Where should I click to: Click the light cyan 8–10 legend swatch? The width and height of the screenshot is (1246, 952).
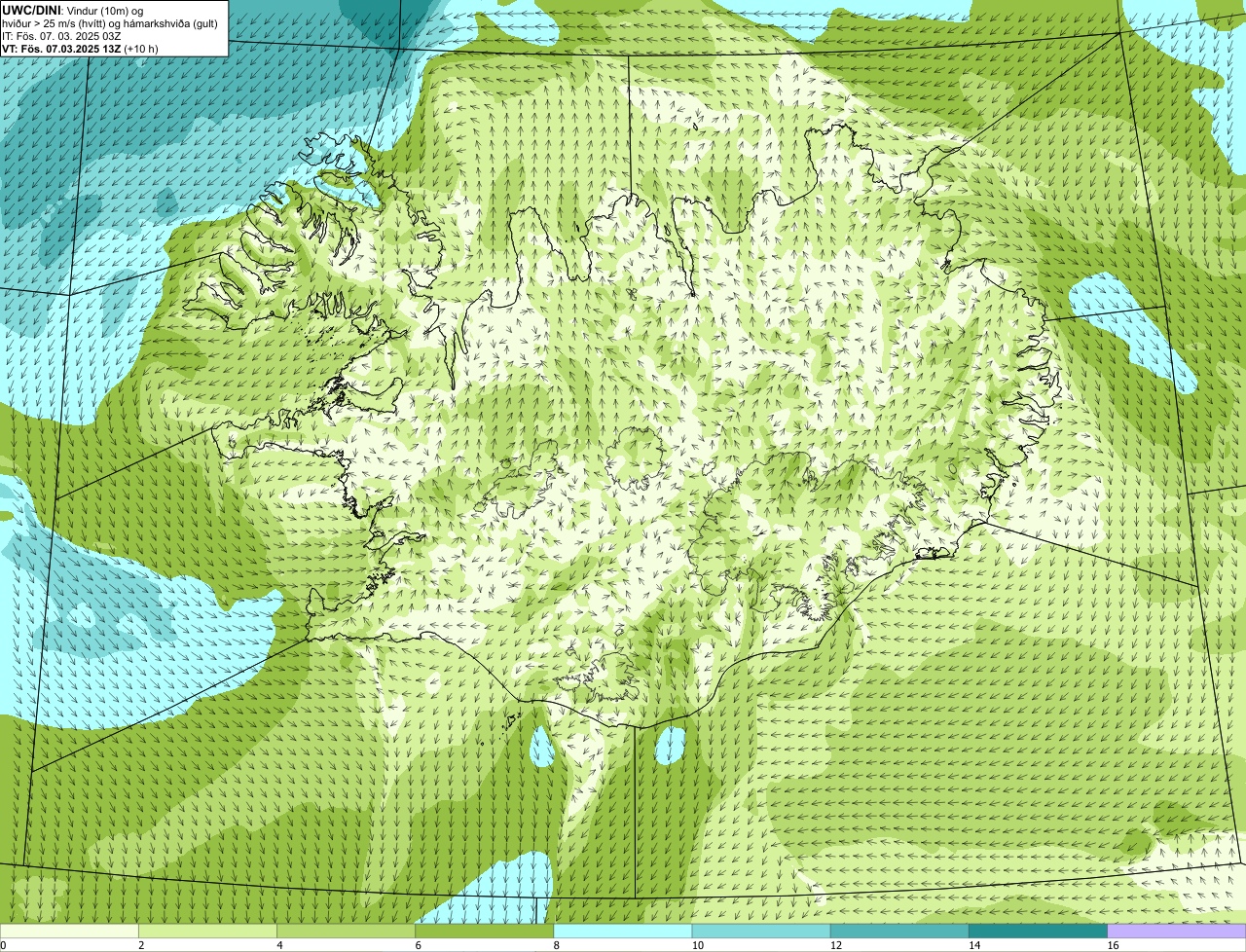623,931
